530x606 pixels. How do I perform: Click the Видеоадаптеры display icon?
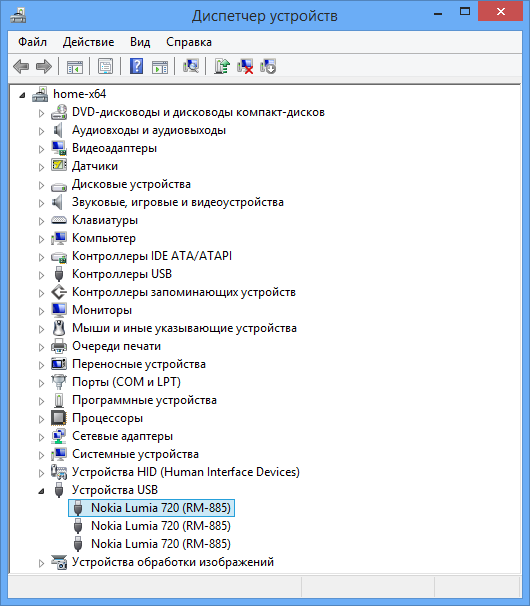coord(59,148)
